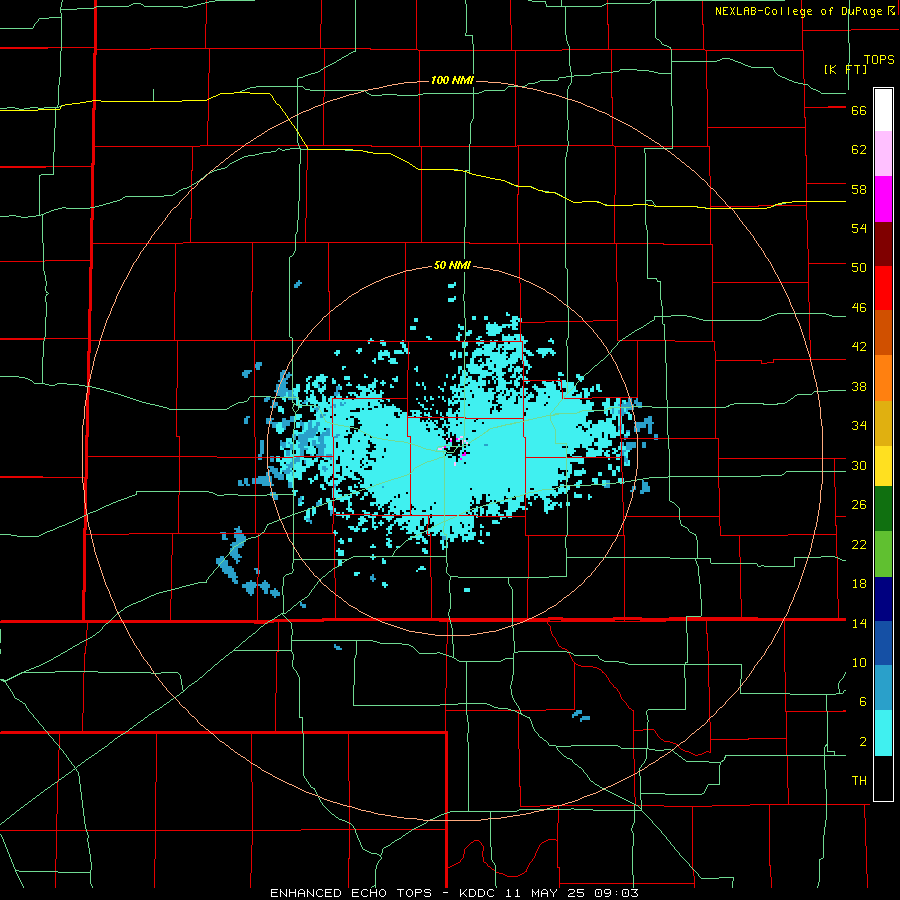Pick the cyan legend swatch
This screenshot has width=900, height=900.
click(883, 733)
